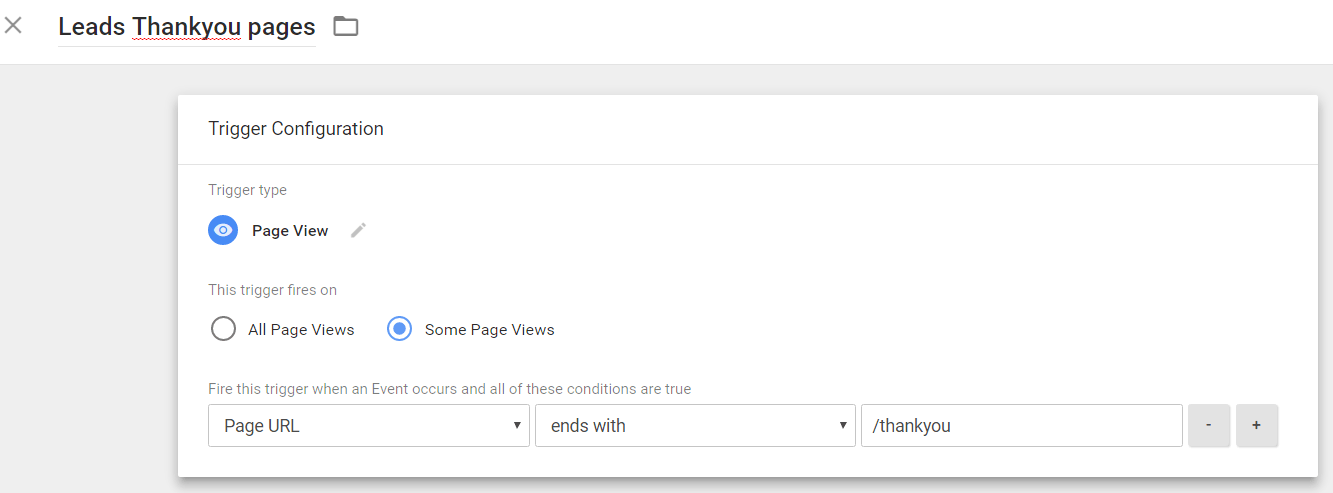
Task: Select the Some Page Views radio circle
Action: (399, 329)
